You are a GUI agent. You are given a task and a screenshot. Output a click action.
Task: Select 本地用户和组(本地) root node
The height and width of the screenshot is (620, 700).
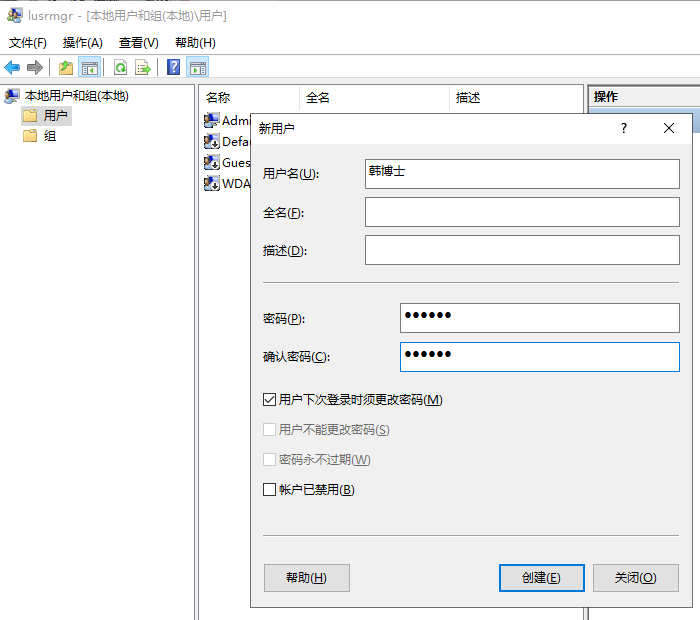click(x=76, y=96)
